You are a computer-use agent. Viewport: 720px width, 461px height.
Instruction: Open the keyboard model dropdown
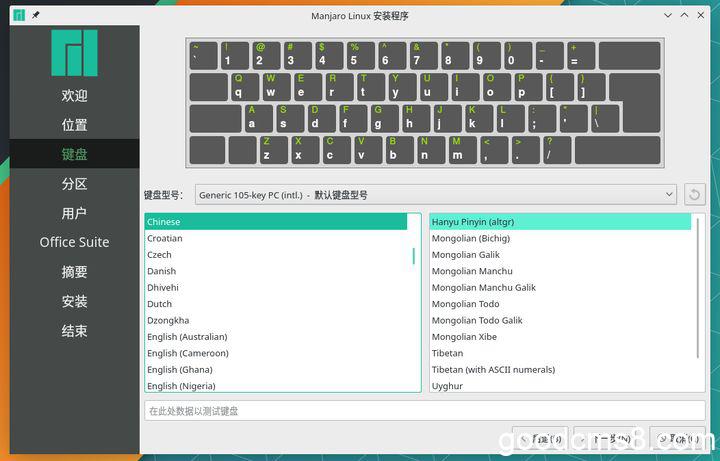click(435, 195)
